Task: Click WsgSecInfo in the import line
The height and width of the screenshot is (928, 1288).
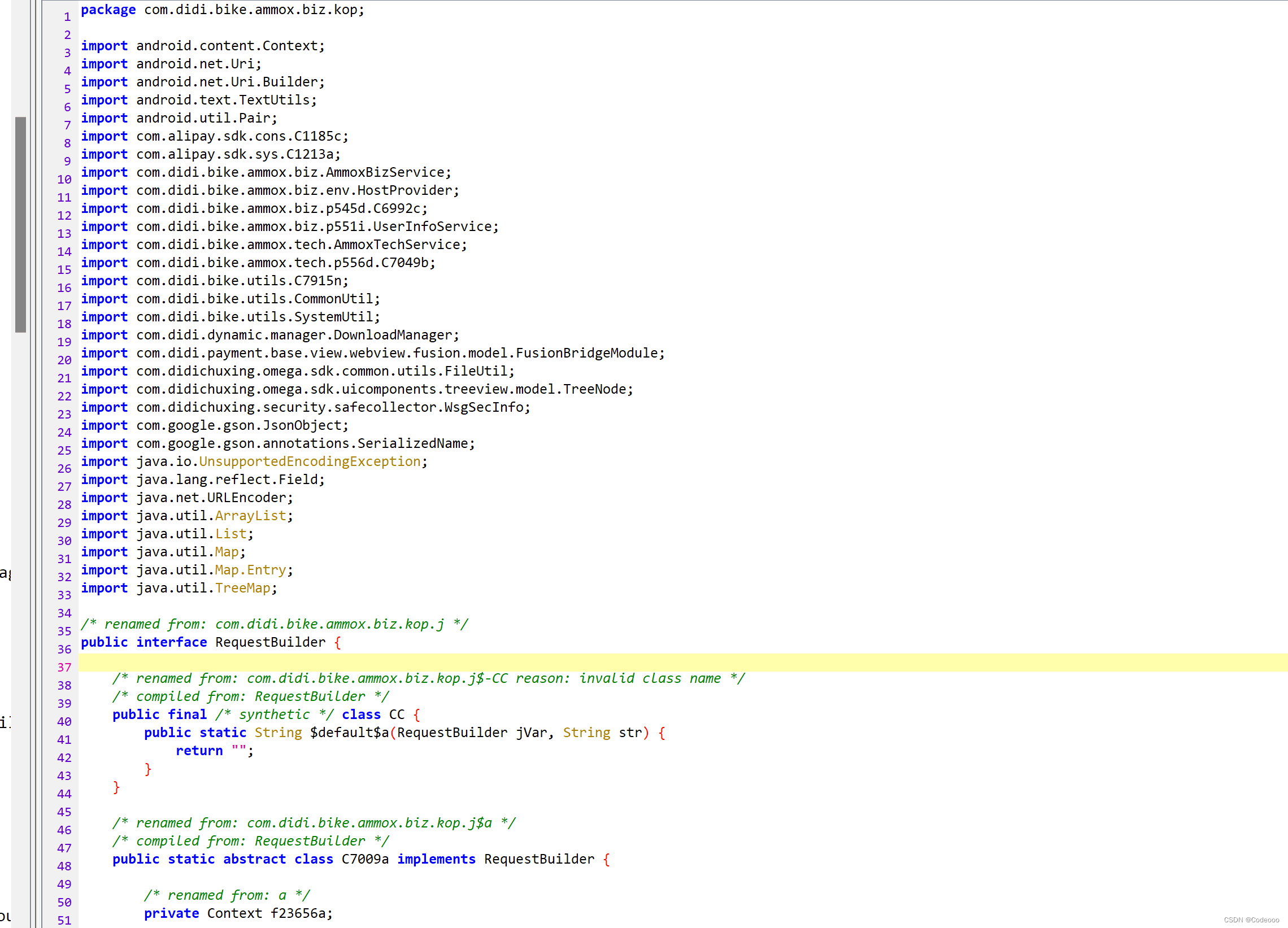Action: (484, 408)
